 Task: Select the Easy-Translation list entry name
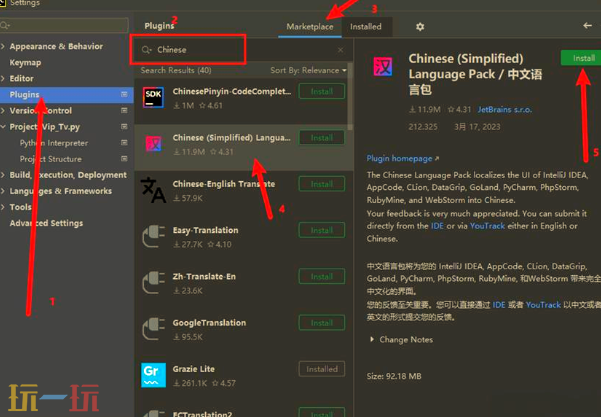click(x=205, y=230)
